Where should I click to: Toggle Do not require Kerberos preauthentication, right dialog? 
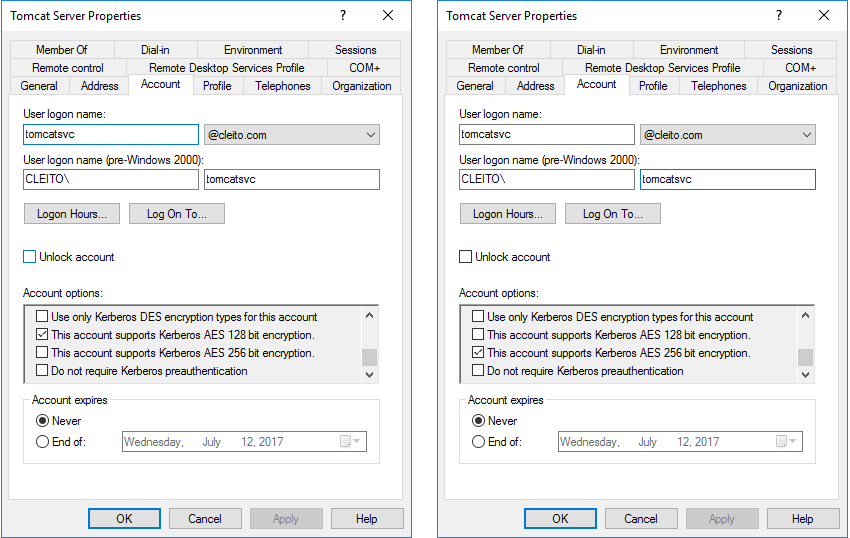click(x=478, y=370)
